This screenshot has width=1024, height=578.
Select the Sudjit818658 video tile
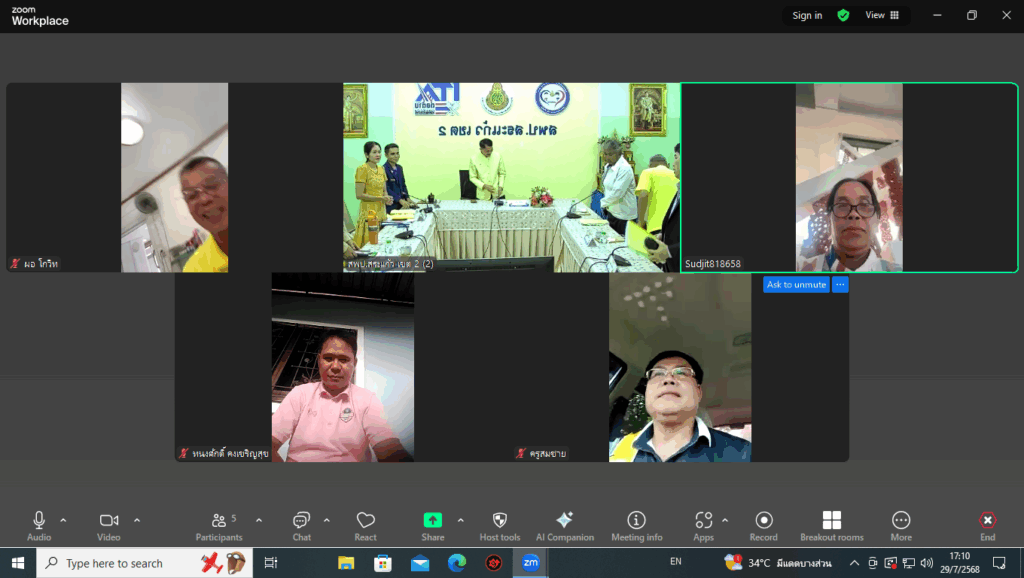[849, 177]
